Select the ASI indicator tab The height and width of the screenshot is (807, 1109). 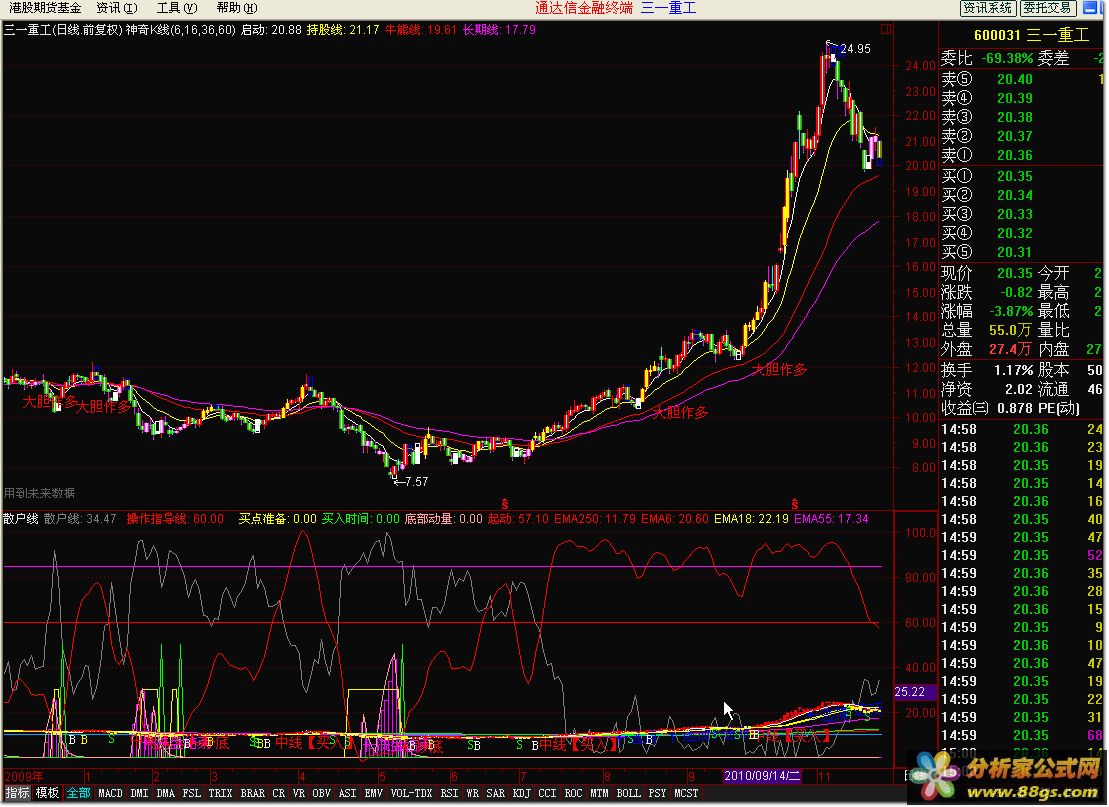tap(347, 794)
